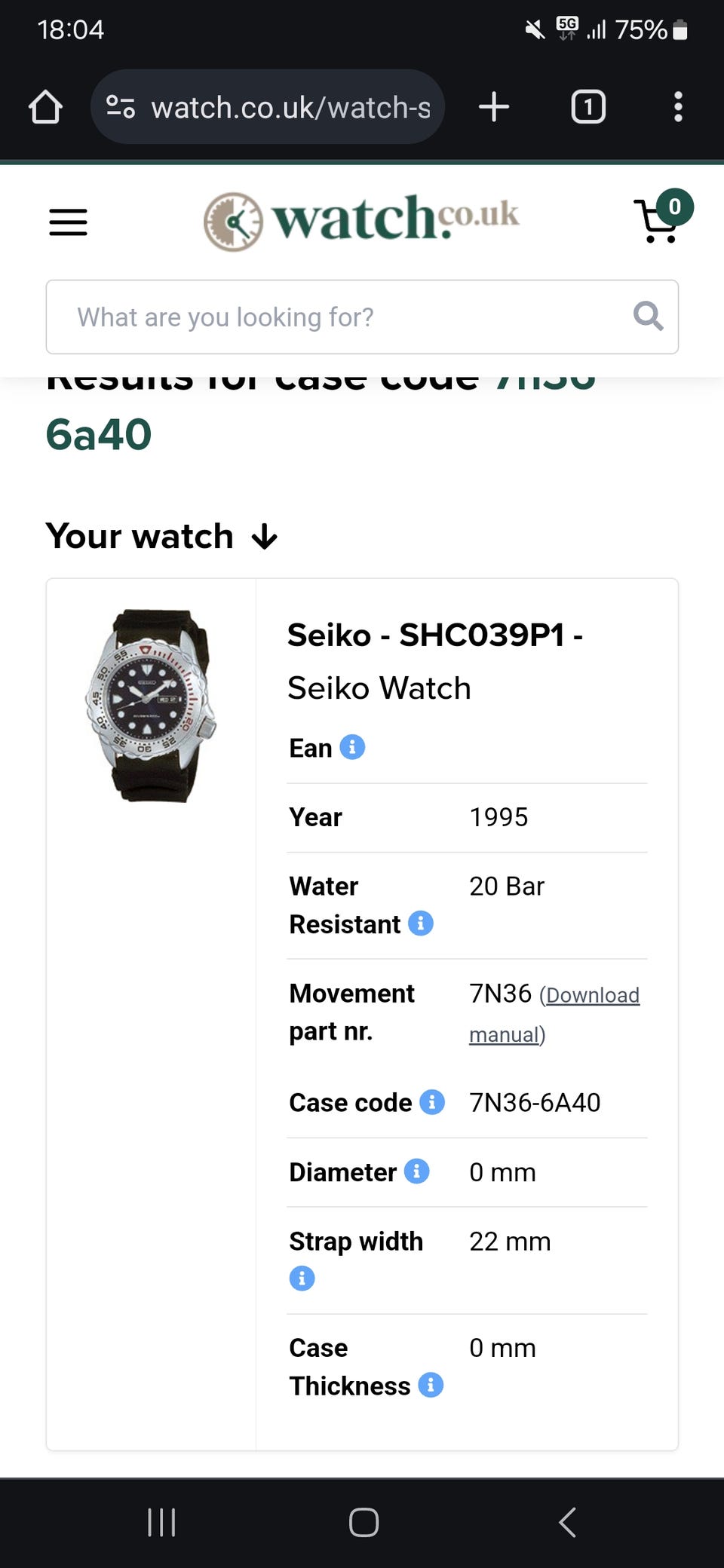Show info about Water Resistant

pos(421,923)
